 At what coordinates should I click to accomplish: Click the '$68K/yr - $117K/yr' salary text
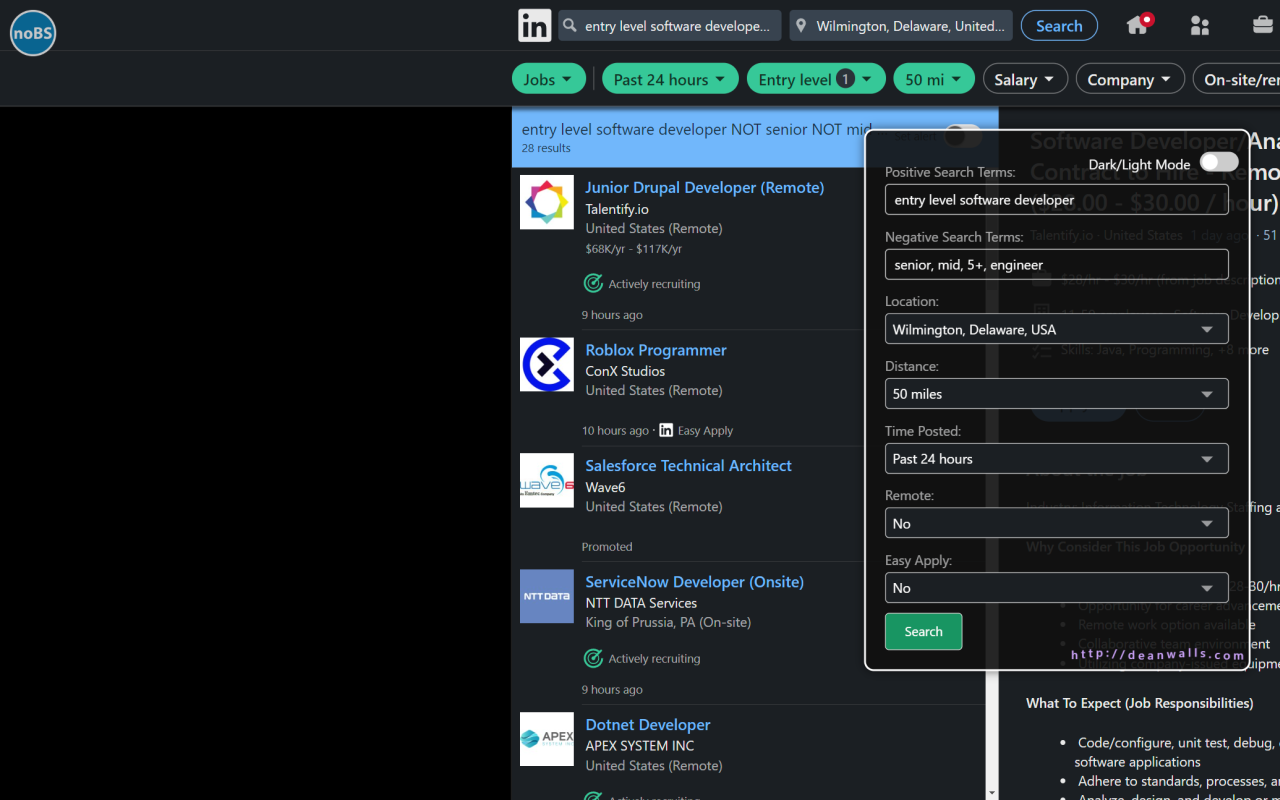point(634,248)
